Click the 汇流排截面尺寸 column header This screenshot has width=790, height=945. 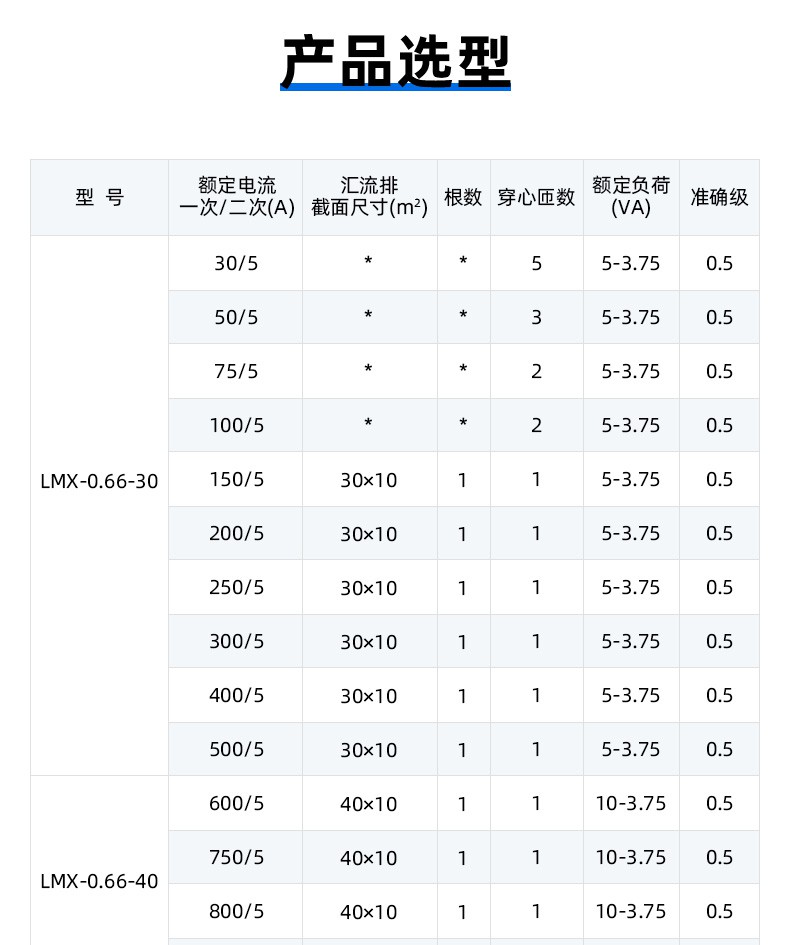pos(369,196)
